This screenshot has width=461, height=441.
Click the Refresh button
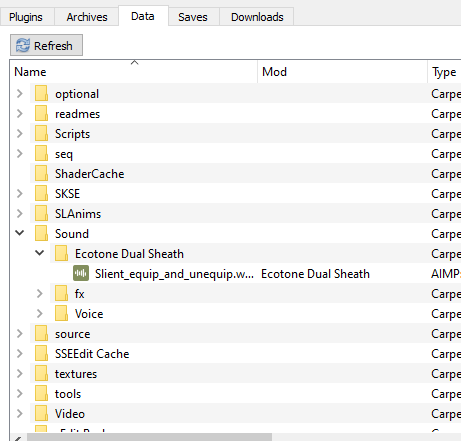[46, 45]
